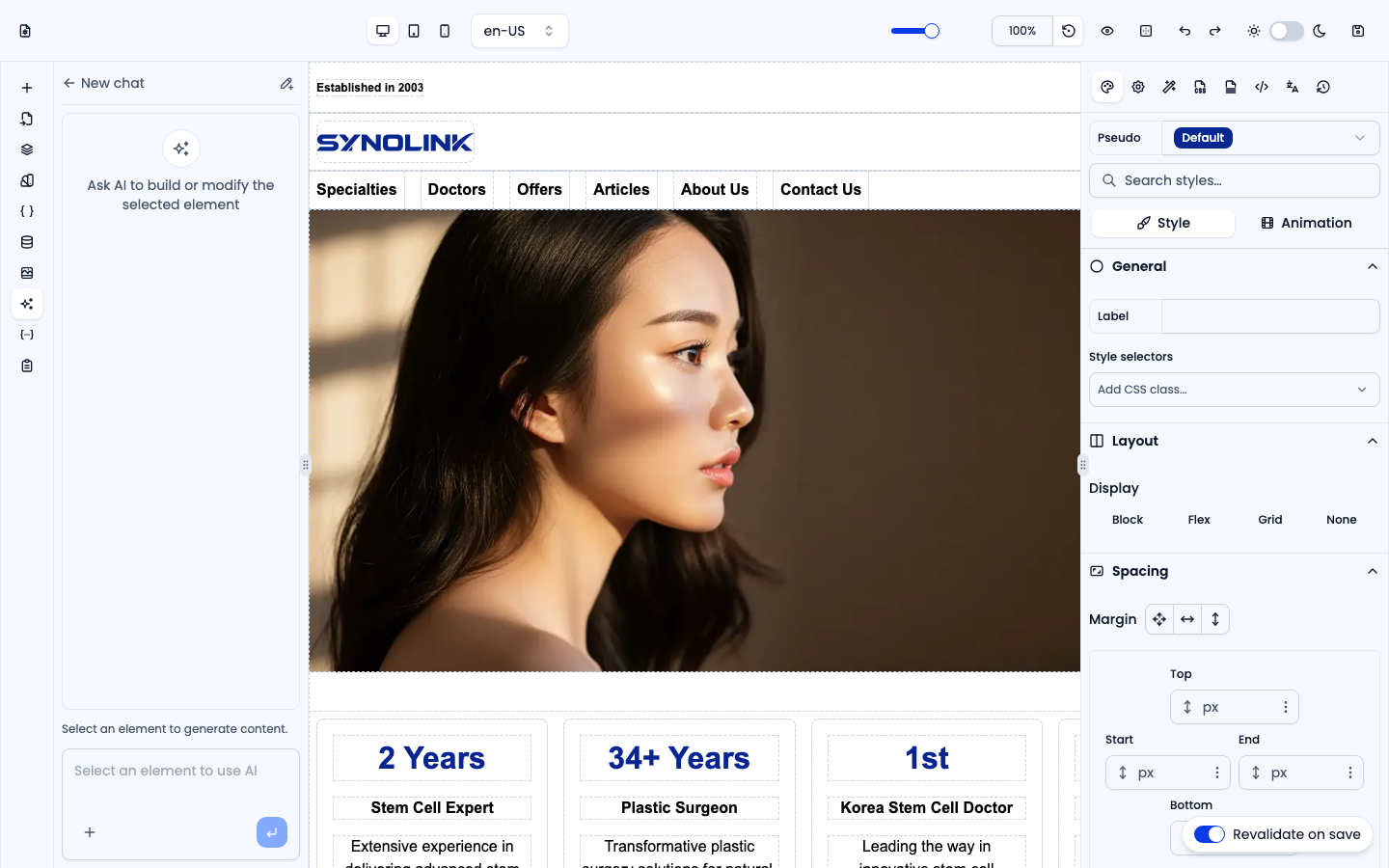Open the Pseudo Default dropdown
The image size is (1389, 868).
pos(1270,138)
